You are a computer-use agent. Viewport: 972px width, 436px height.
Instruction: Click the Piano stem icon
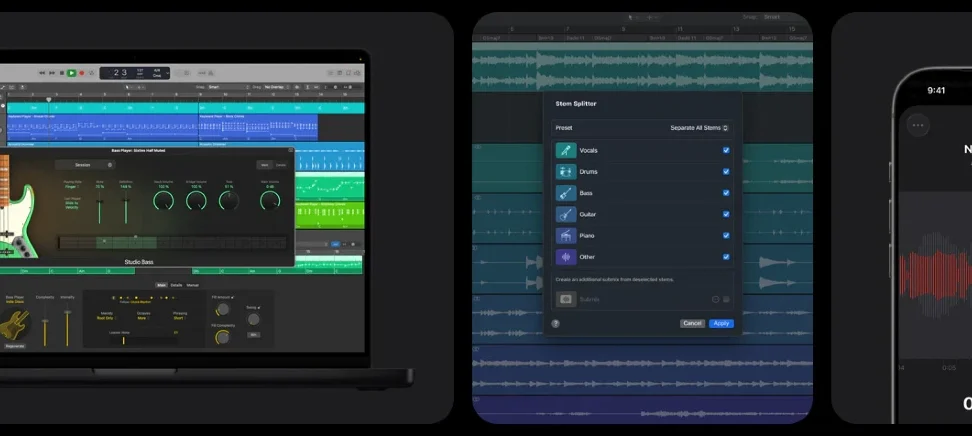tap(566, 236)
